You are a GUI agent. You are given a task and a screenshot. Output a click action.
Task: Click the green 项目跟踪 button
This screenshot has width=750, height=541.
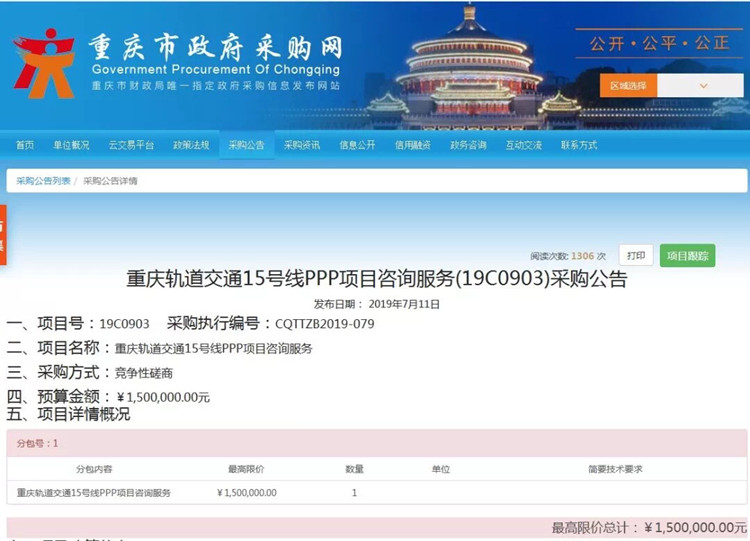(x=687, y=256)
